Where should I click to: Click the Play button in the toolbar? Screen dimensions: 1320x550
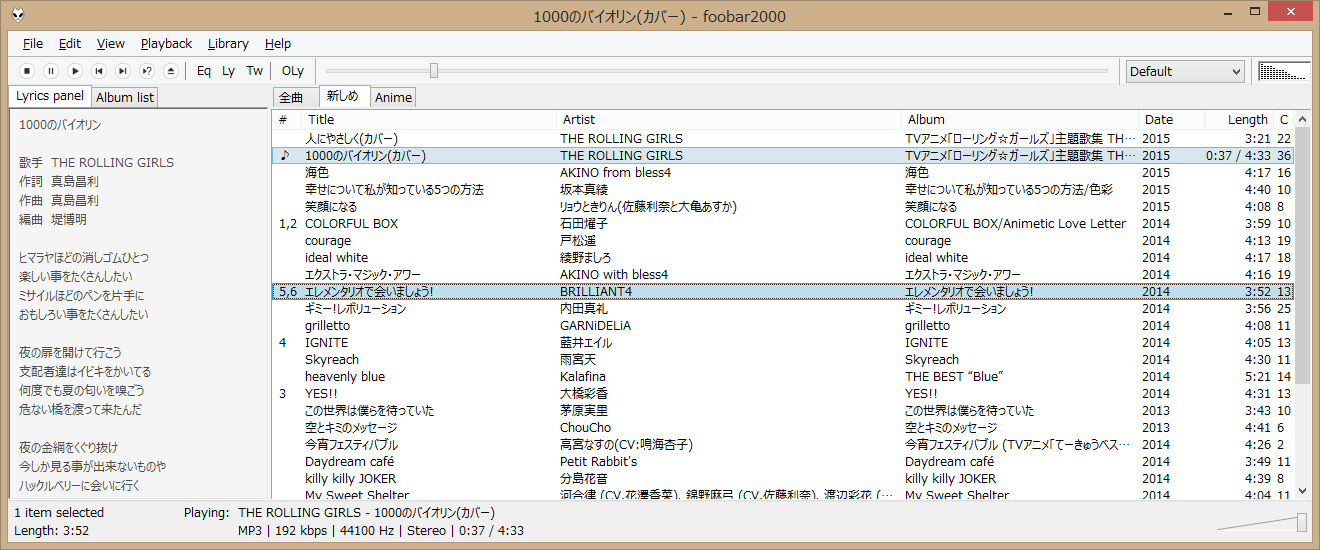pos(75,71)
